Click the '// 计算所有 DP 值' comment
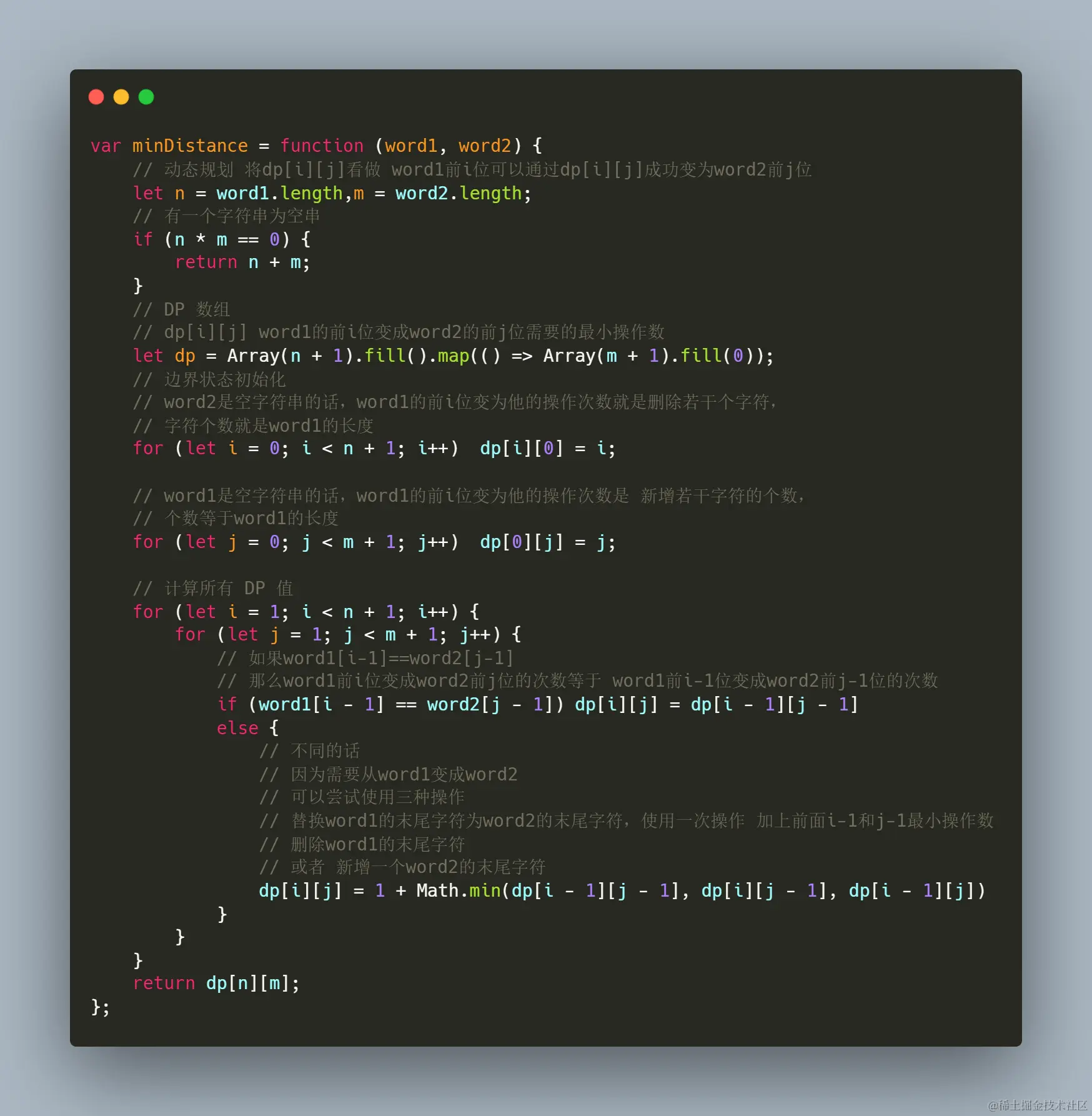The image size is (1092, 1116). click(x=213, y=588)
